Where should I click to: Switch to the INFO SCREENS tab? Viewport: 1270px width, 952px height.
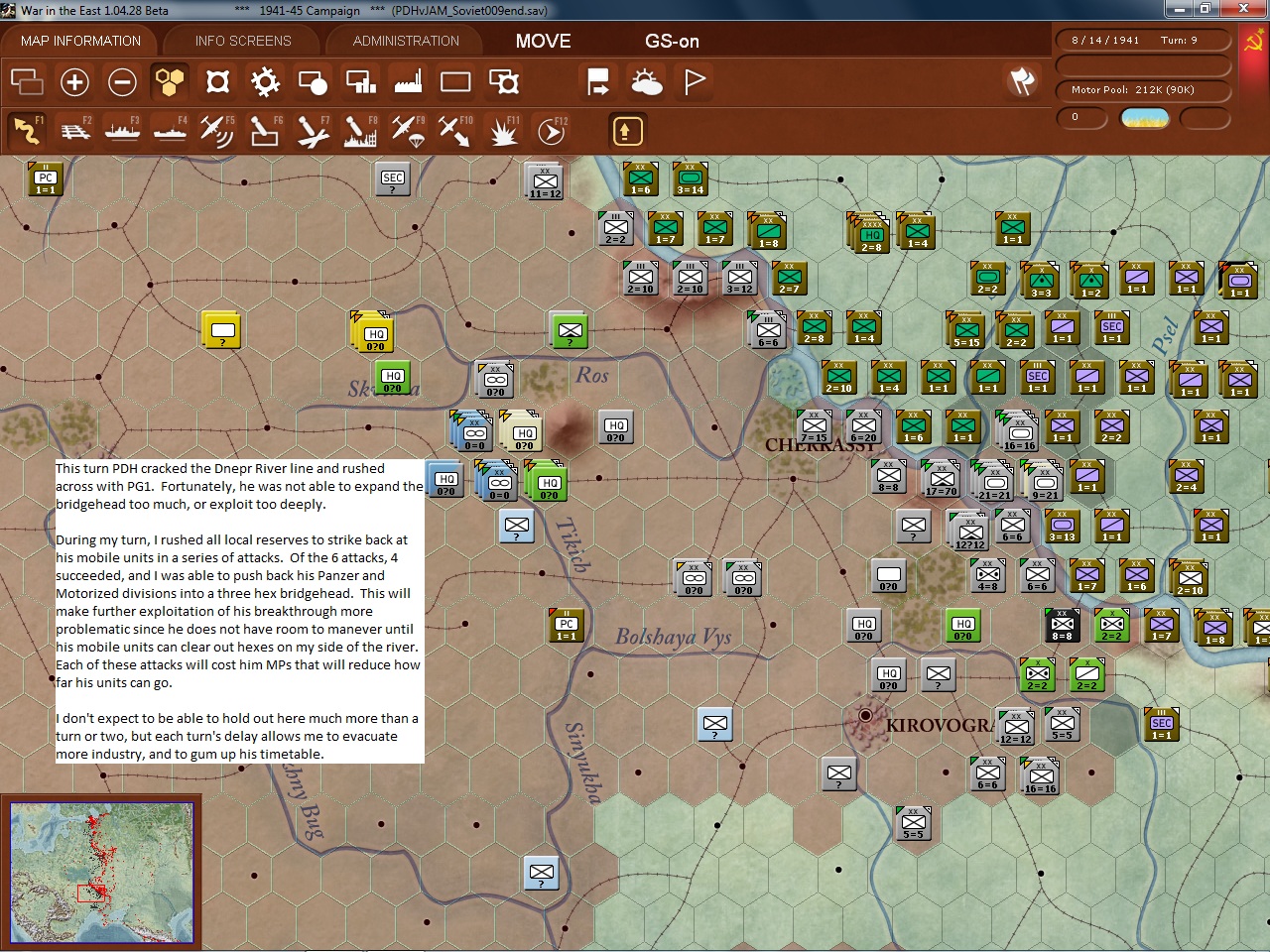[243, 41]
